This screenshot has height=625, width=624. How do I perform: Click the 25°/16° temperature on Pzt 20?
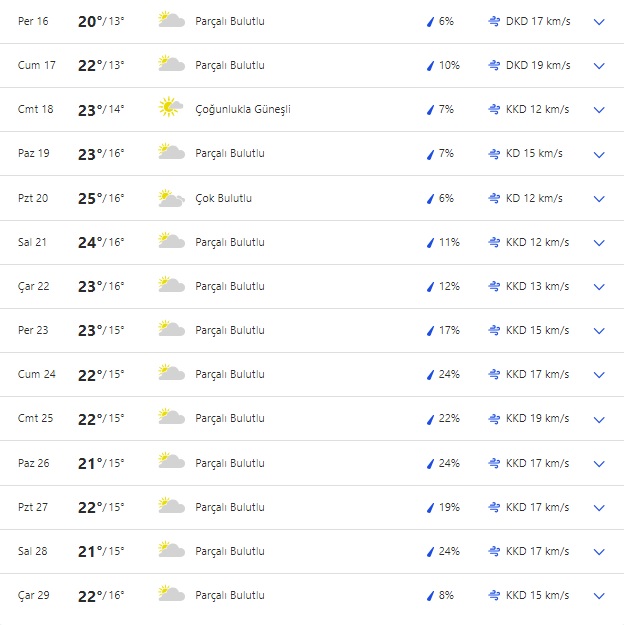pyautogui.click(x=101, y=198)
